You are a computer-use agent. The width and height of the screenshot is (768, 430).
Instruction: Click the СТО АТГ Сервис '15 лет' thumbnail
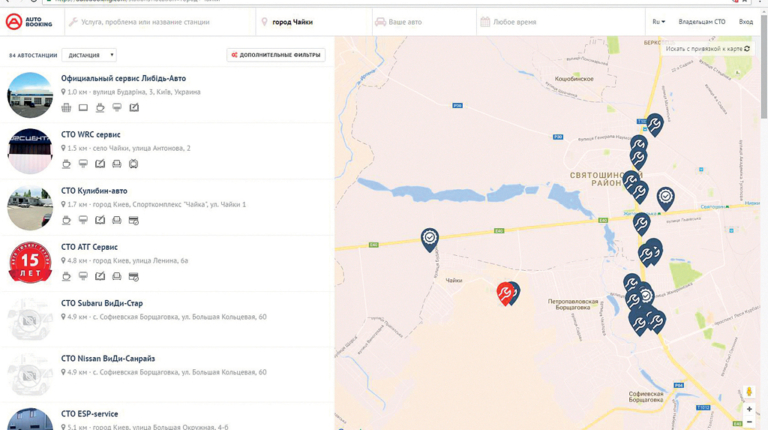coord(30,263)
